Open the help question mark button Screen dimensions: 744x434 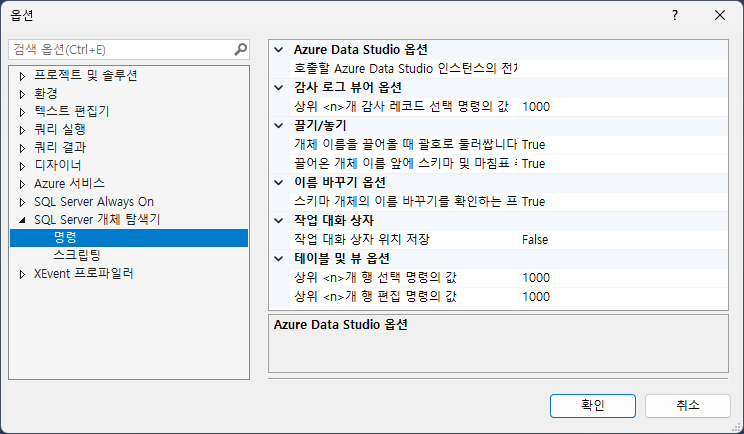tap(675, 15)
